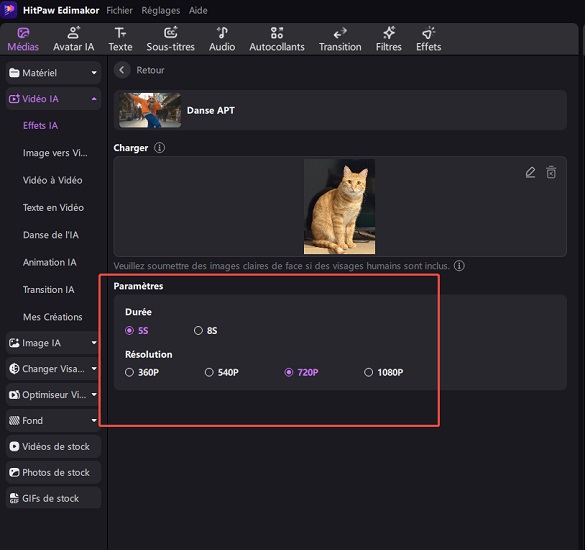Open the Avatar IA tool icon

click(73, 33)
